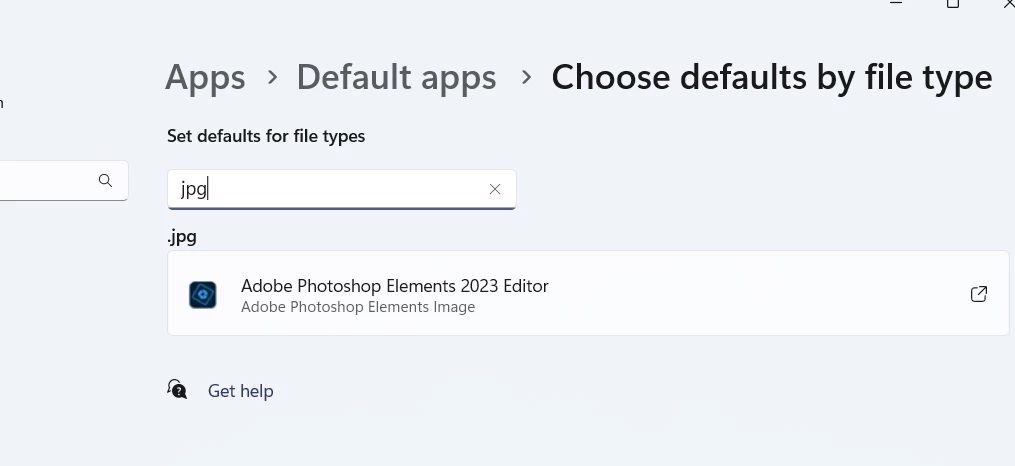Click the Choose defaults by file type title
This screenshot has width=1015, height=466.
[x=772, y=78]
